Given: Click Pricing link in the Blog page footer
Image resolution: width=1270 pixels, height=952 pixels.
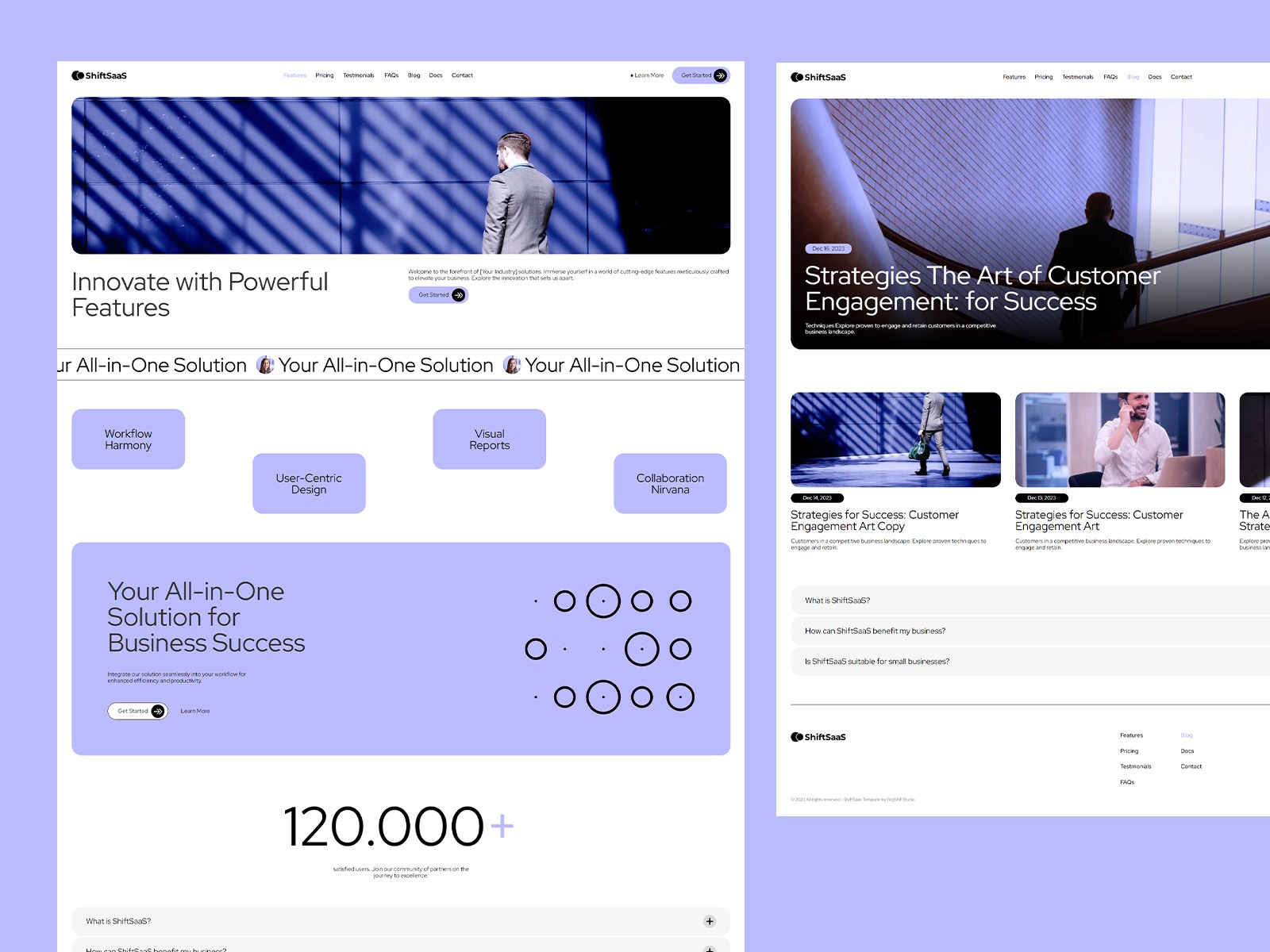Looking at the screenshot, I should point(1130,751).
